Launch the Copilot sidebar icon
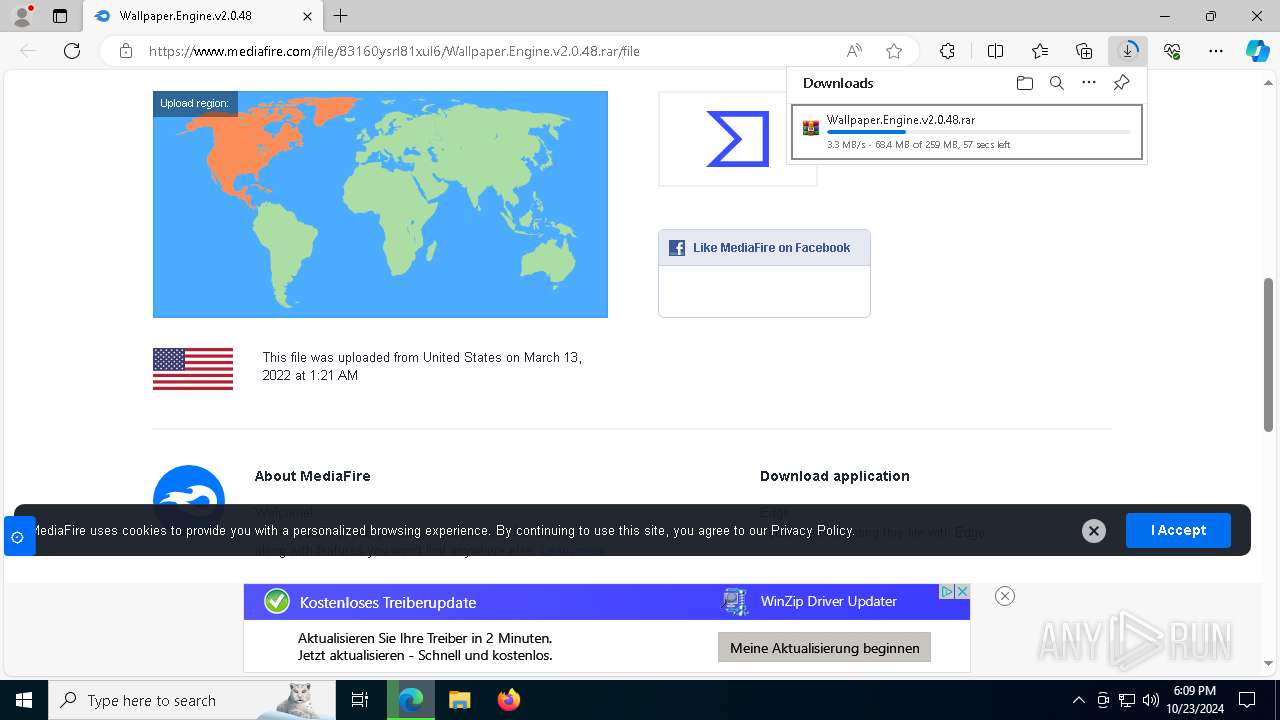This screenshot has width=1280, height=720. 1257,51
